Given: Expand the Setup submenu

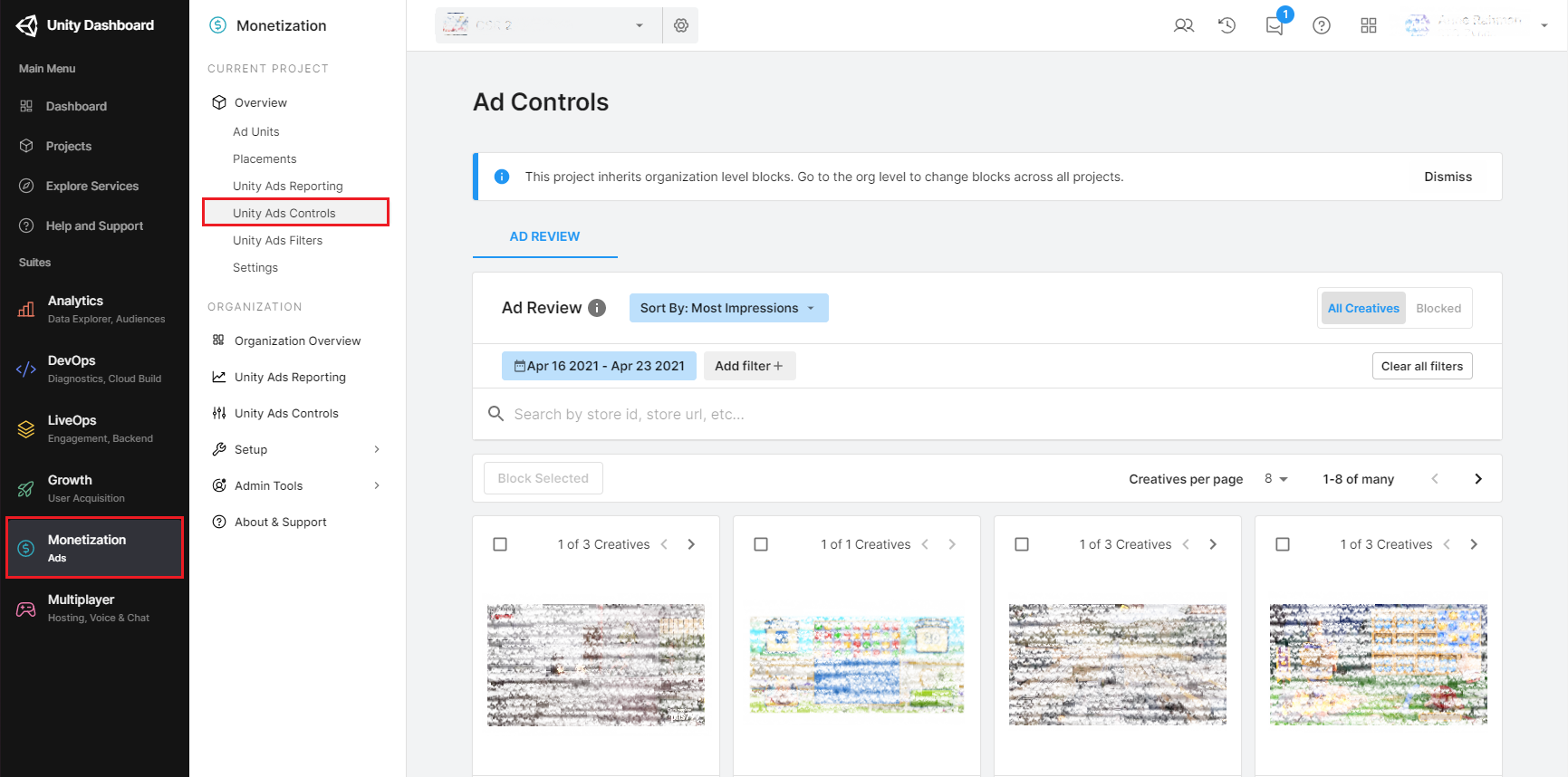Looking at the screenshot, I should point(377,449).
